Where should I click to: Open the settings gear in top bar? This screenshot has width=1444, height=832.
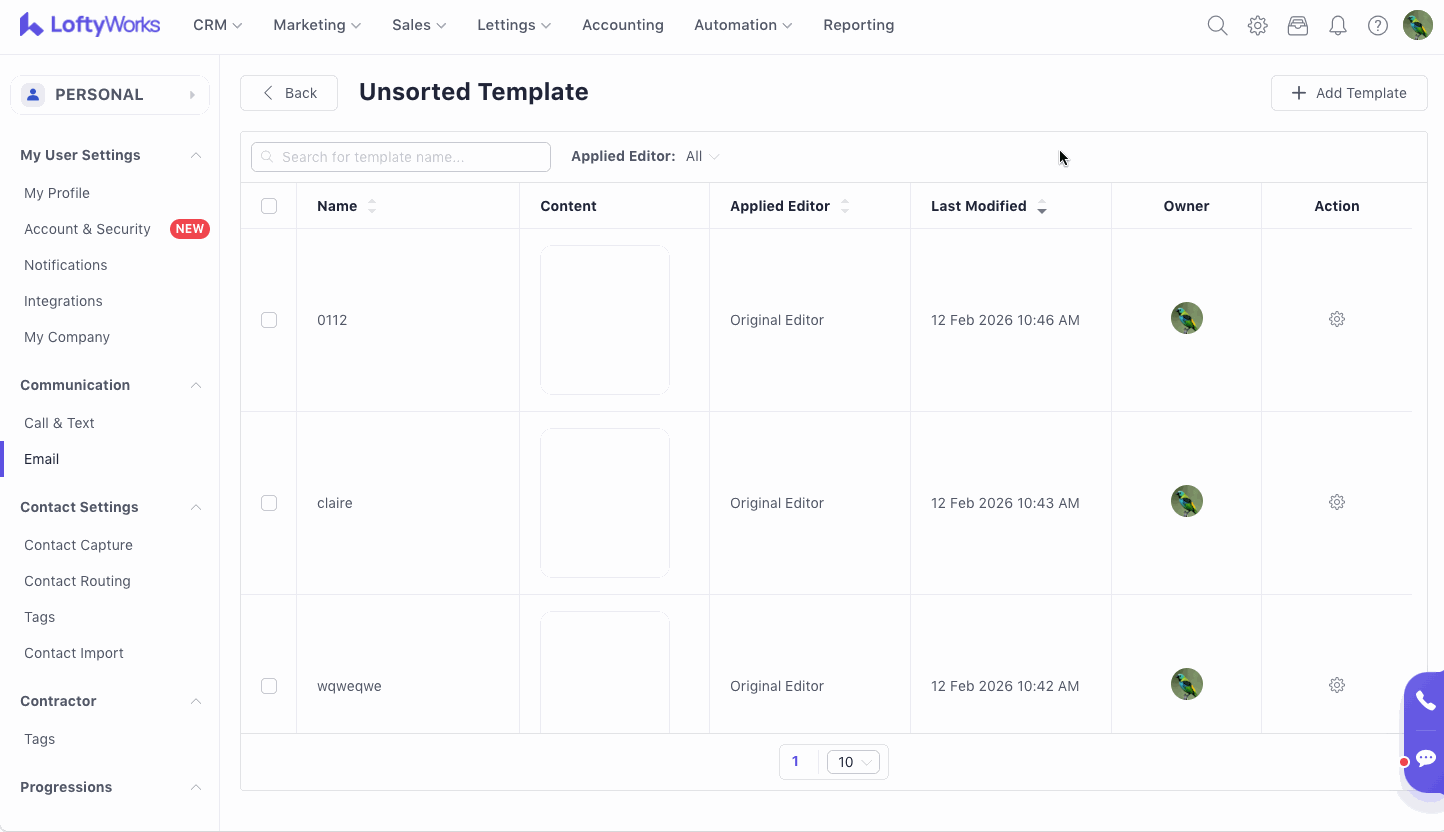(x=1257, y=26)
